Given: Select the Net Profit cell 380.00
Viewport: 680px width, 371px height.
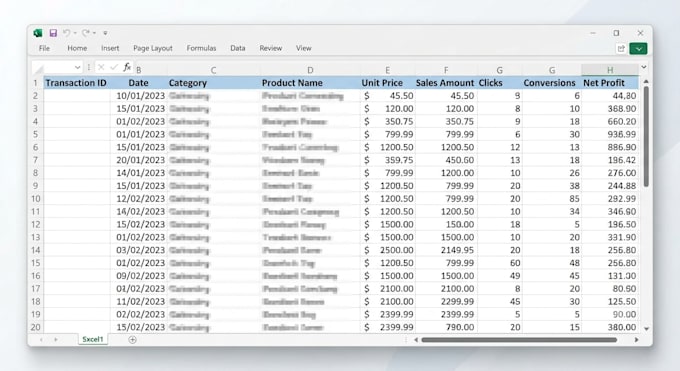Looking at the screenshot, I should (610, 327).
